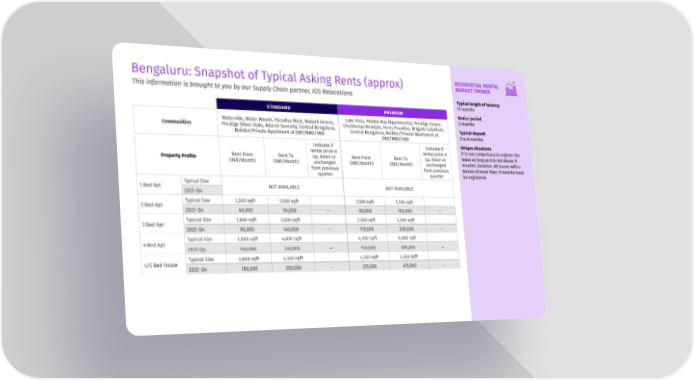The width and height of the screenshot is (694, 380).
Task: Select the 4 Bed Apt row label
Action: [154, 245]
